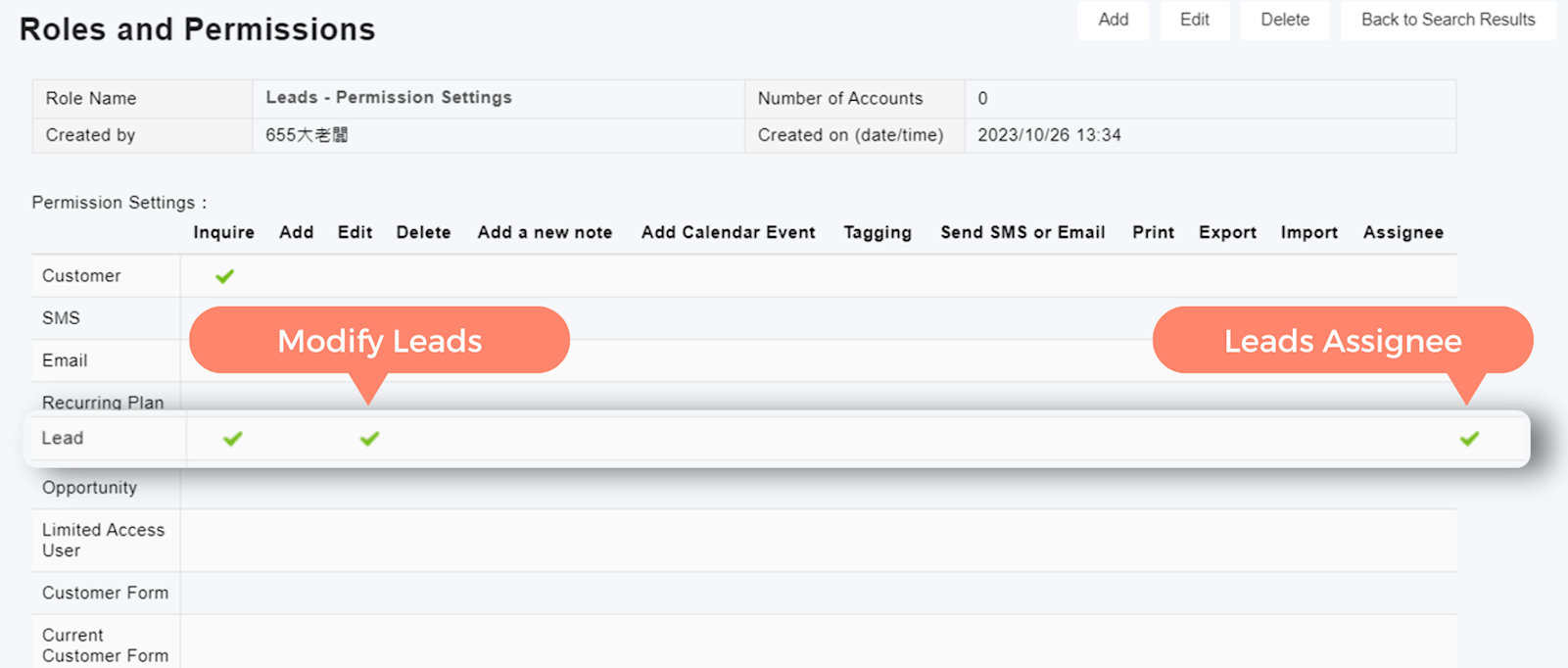Click the Tagging column header

(x=878, y=232)
